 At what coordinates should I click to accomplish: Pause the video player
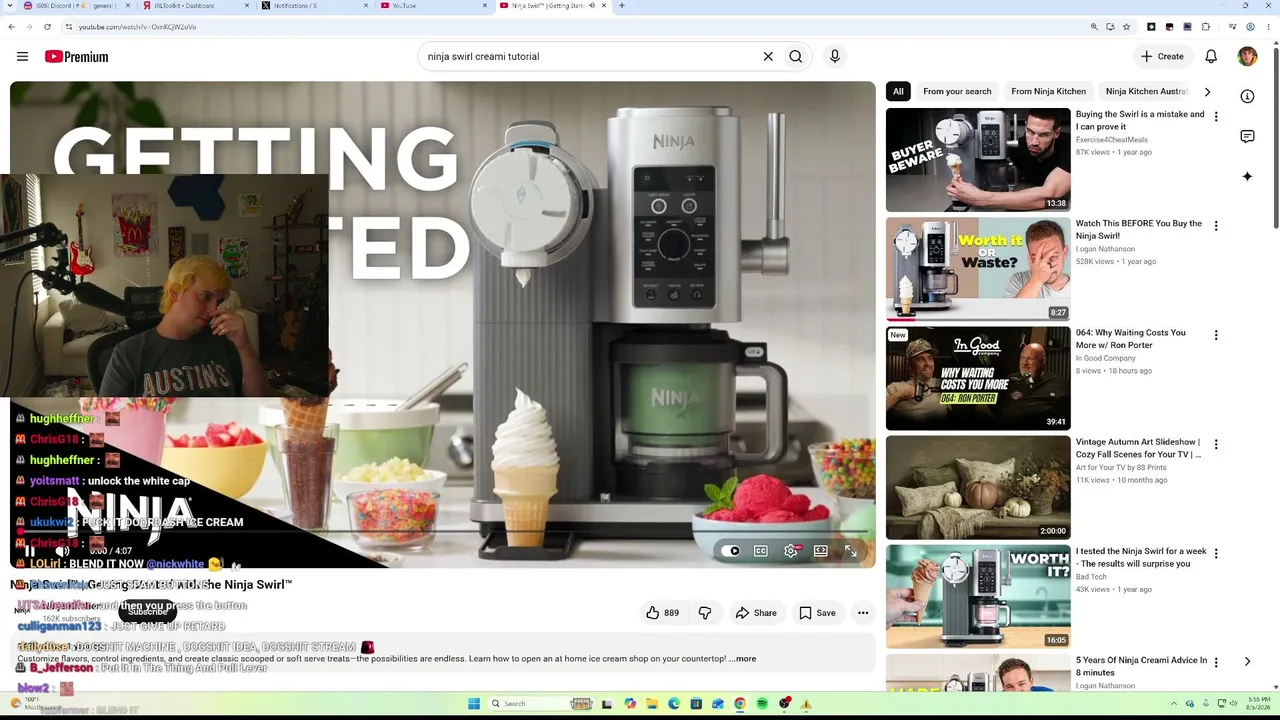coord(30,551)
